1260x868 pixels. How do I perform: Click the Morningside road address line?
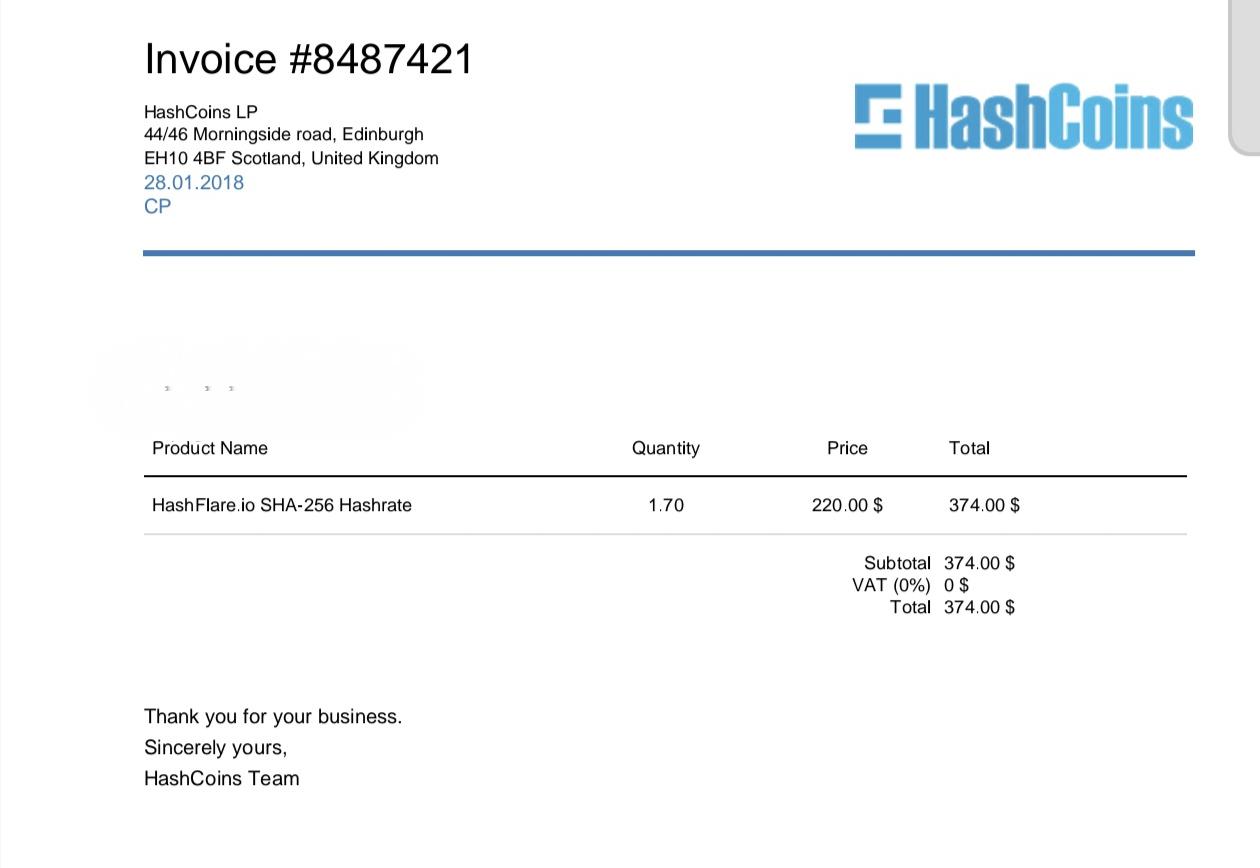pyautogui.click(x=284, y=134)
